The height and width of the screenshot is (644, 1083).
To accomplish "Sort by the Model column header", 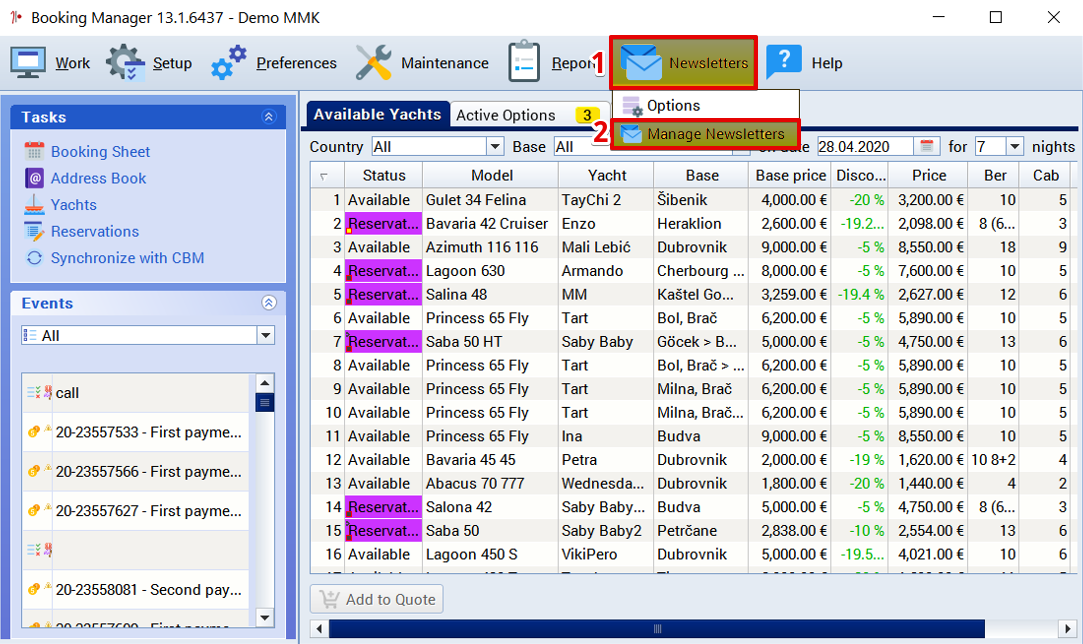I will [491, 176].
